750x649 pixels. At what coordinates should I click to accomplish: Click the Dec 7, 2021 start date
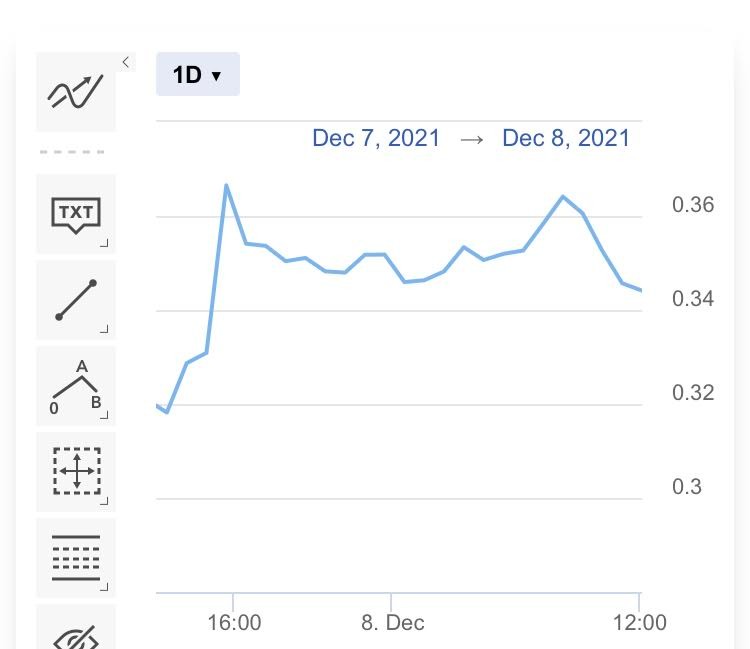[x=376, y=138]
